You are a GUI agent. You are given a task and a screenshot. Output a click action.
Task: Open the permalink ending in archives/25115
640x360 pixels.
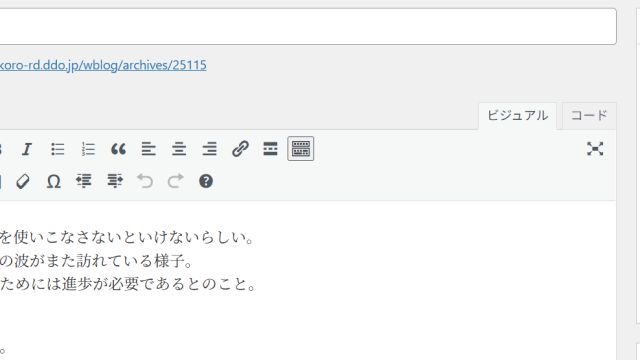(103, 65)
